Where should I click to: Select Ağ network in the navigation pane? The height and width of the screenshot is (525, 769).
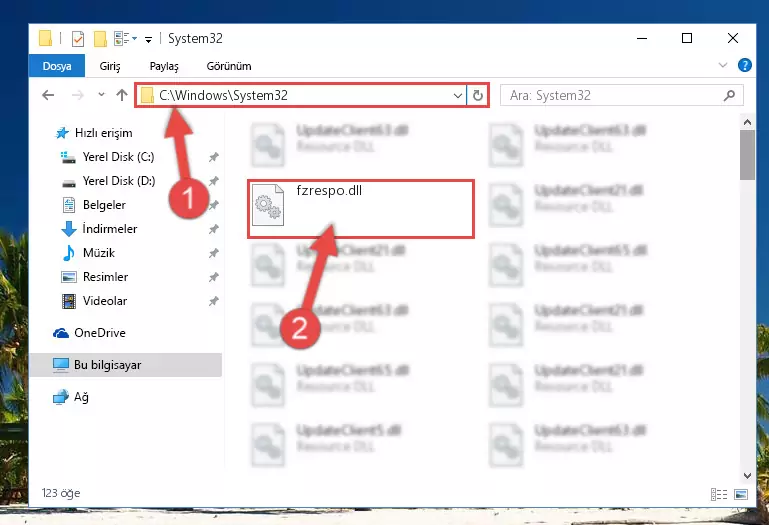coord(81,396)
